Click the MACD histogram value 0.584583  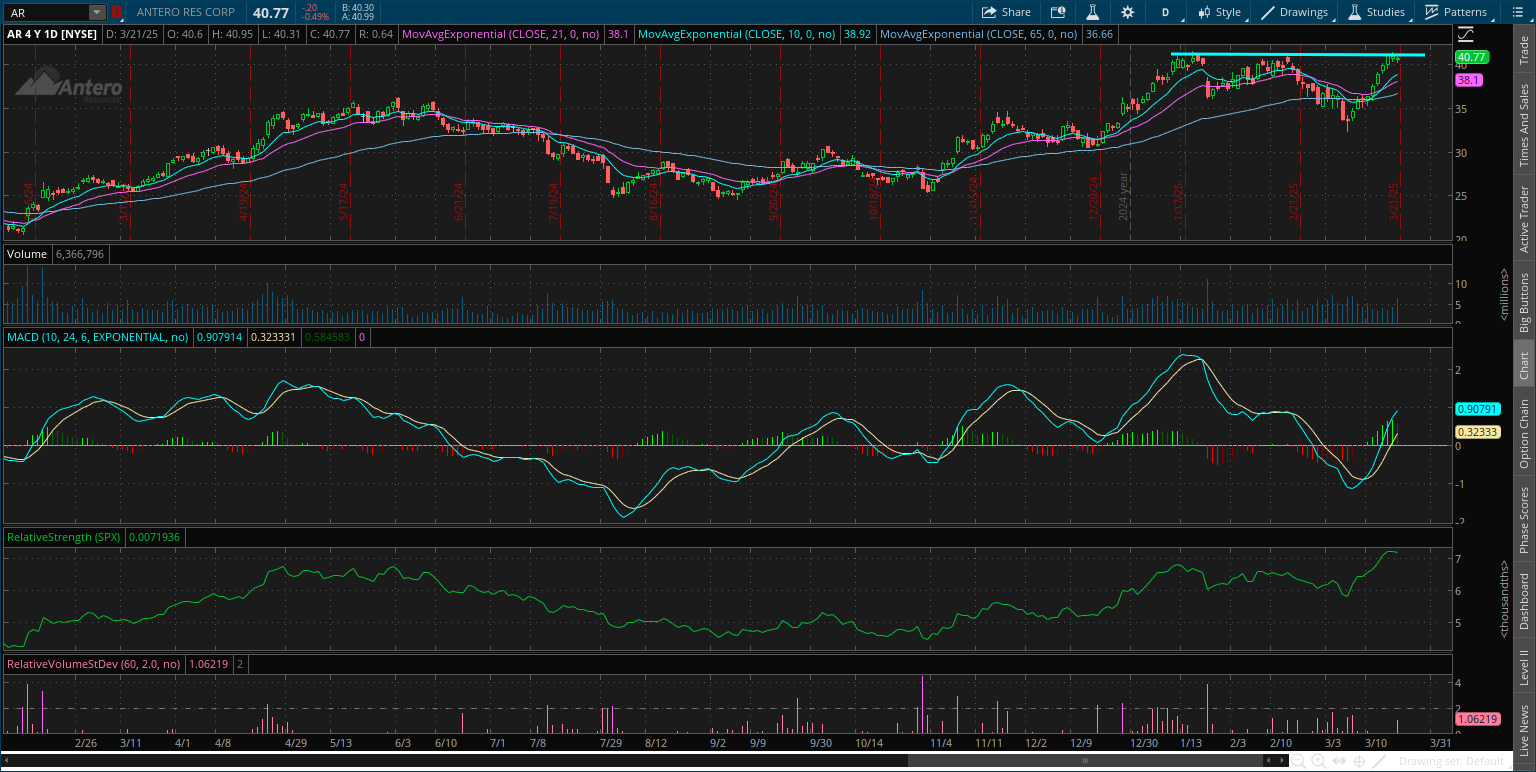pyautogui.click(x=328, y=337)
